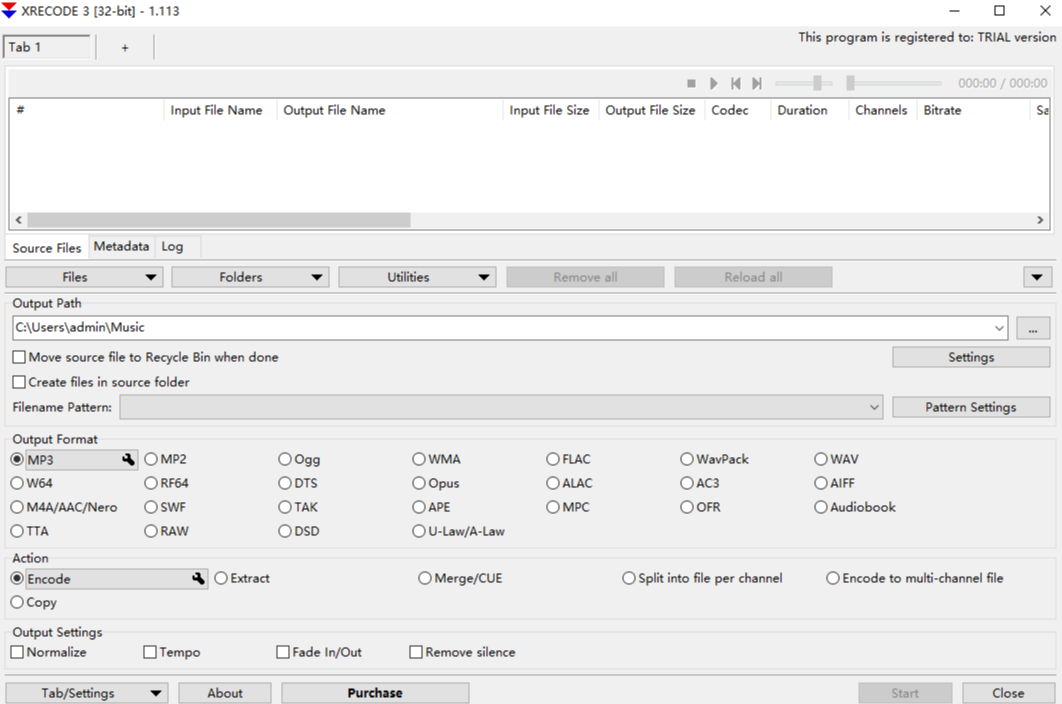Browse for output folder with ellipsis button

point(1033,328)
